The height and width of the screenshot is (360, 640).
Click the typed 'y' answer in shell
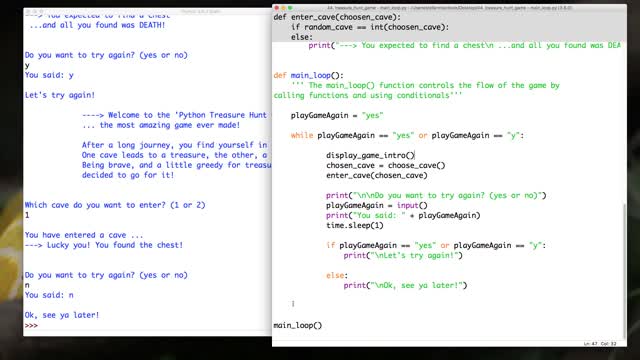(27, 66)
